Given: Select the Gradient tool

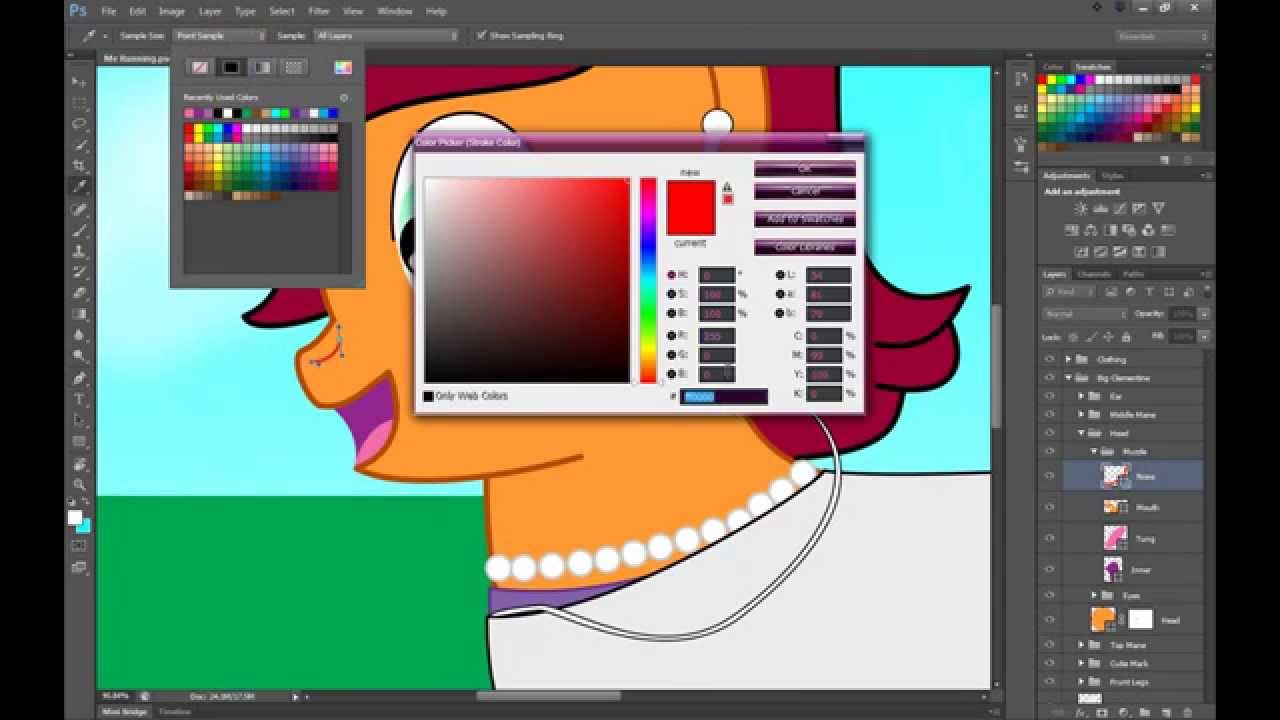Looking at the screenshot, I should 79,314.
